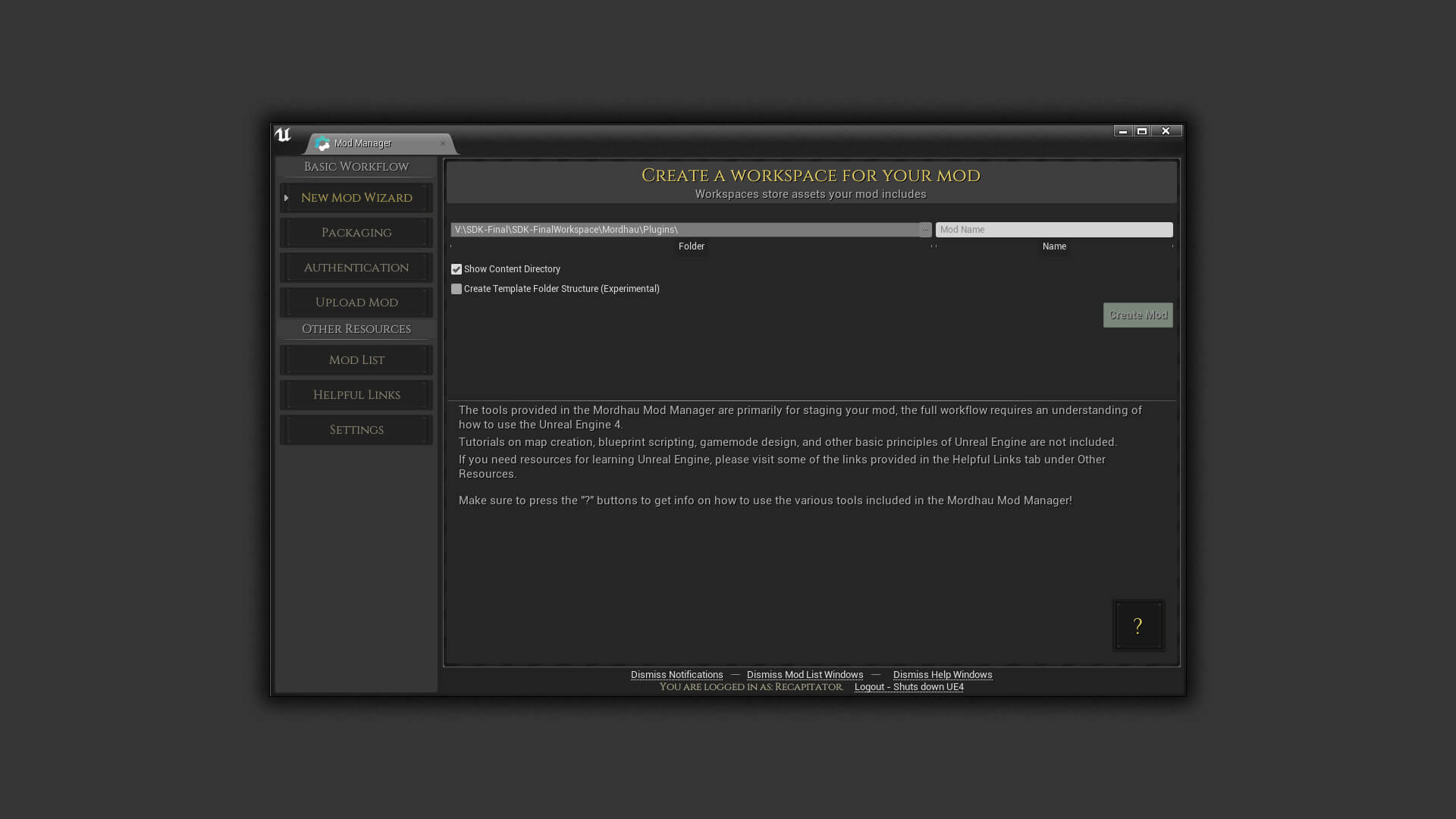The height and width of the screenshot is (819, 1456).
Task: Click the New Mod Wizard arrow indicator
Action: pyautogui.click(x=287, y=198)
